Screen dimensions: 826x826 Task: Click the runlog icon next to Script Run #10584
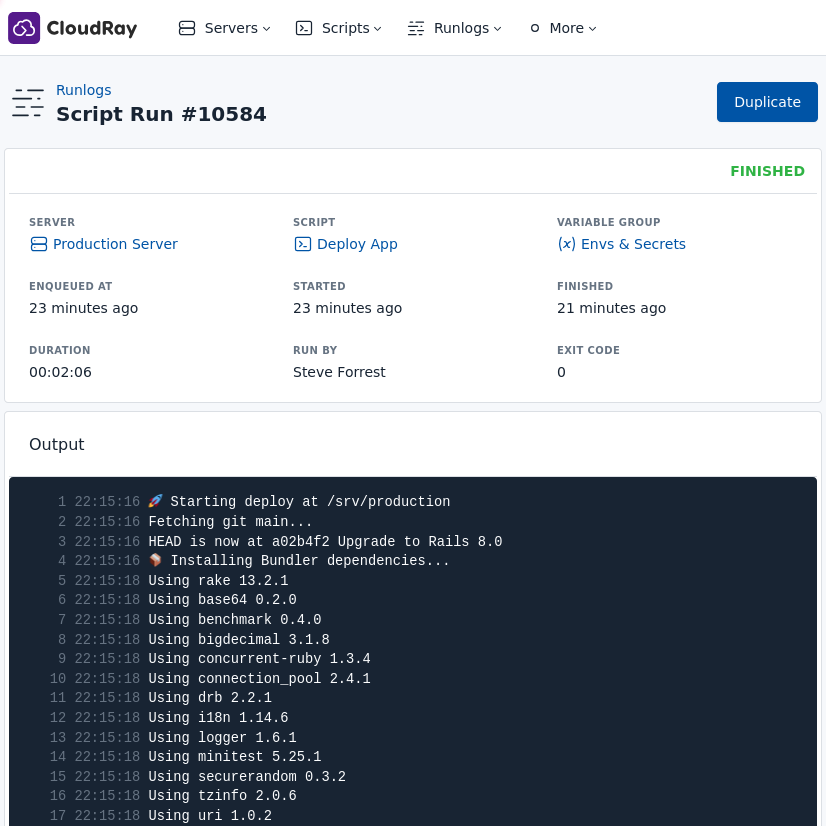coord(28,102)
